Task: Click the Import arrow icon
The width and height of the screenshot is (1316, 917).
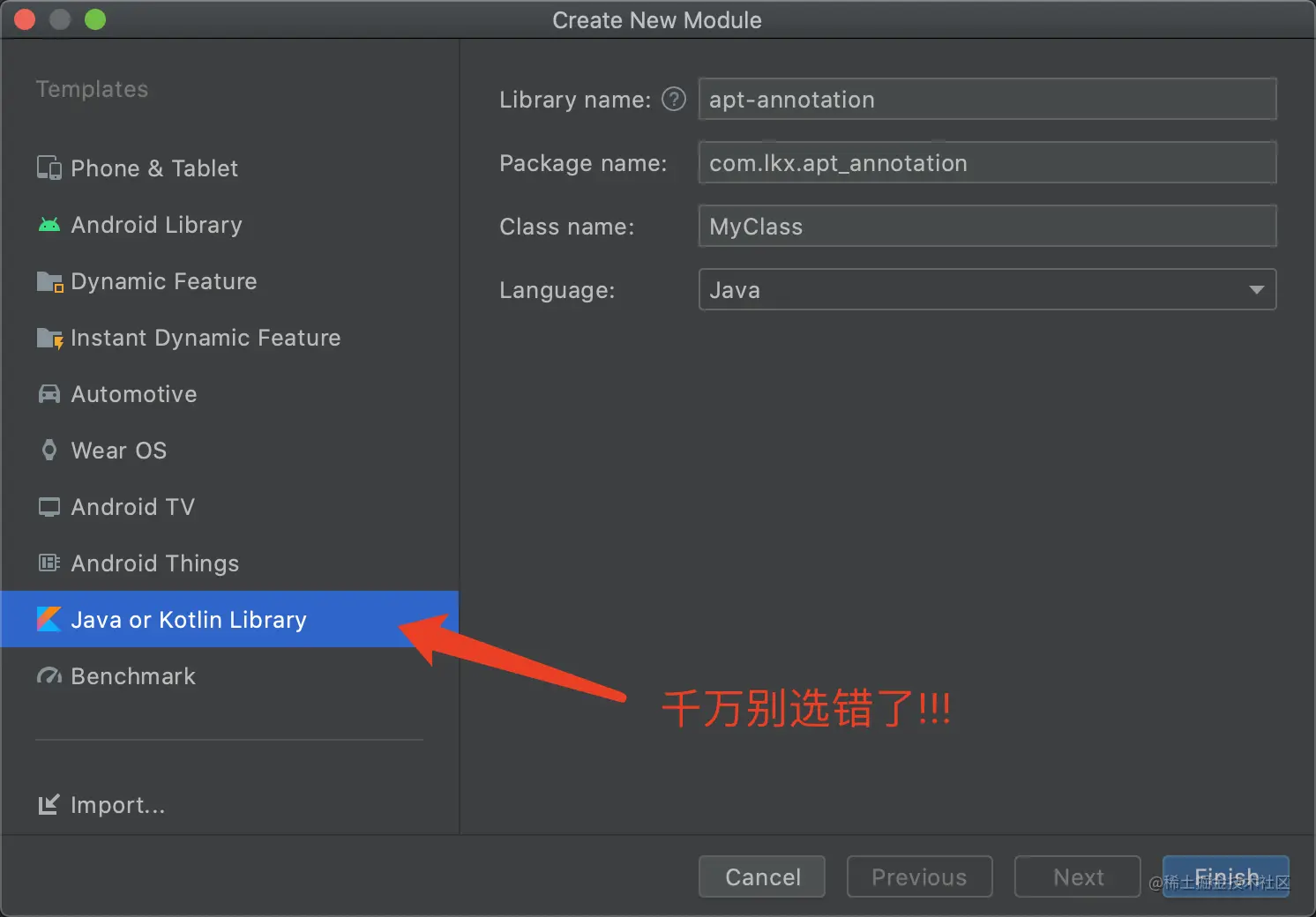Action: point(49,804)
